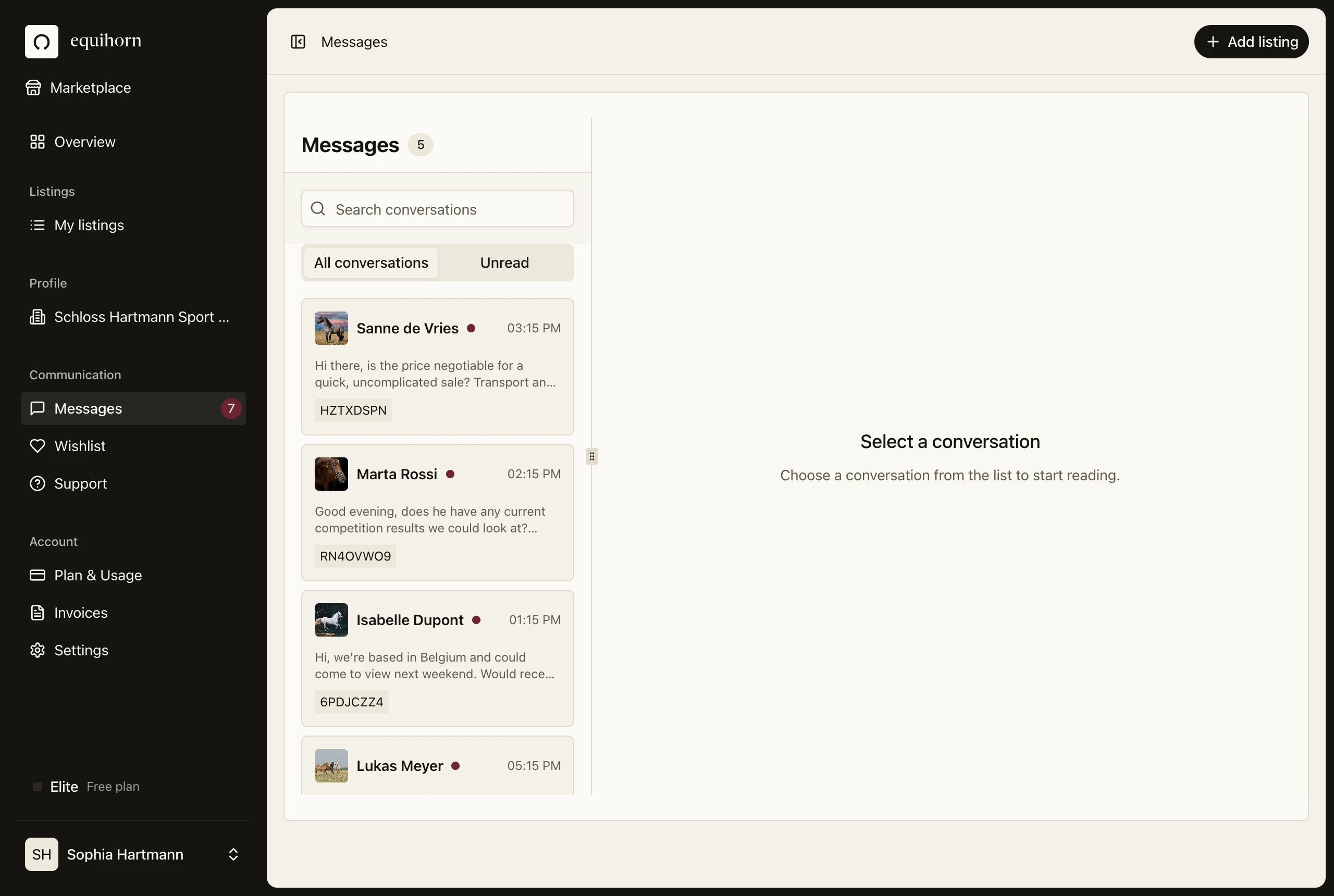This screenshot has width=1334, height=896.
Task: Open Sanne de Vries conversation
Action: (x=437, y=367)
